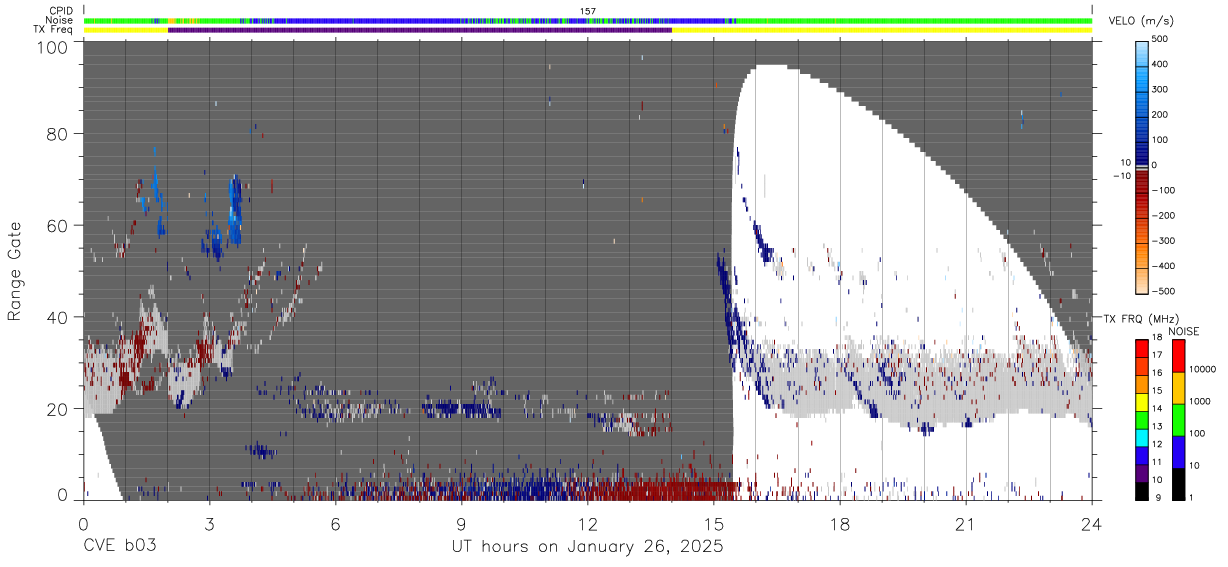
Task: Click the 24 tick on UT hours axis
Action: pyautogui.click(x=1092, y=523)
